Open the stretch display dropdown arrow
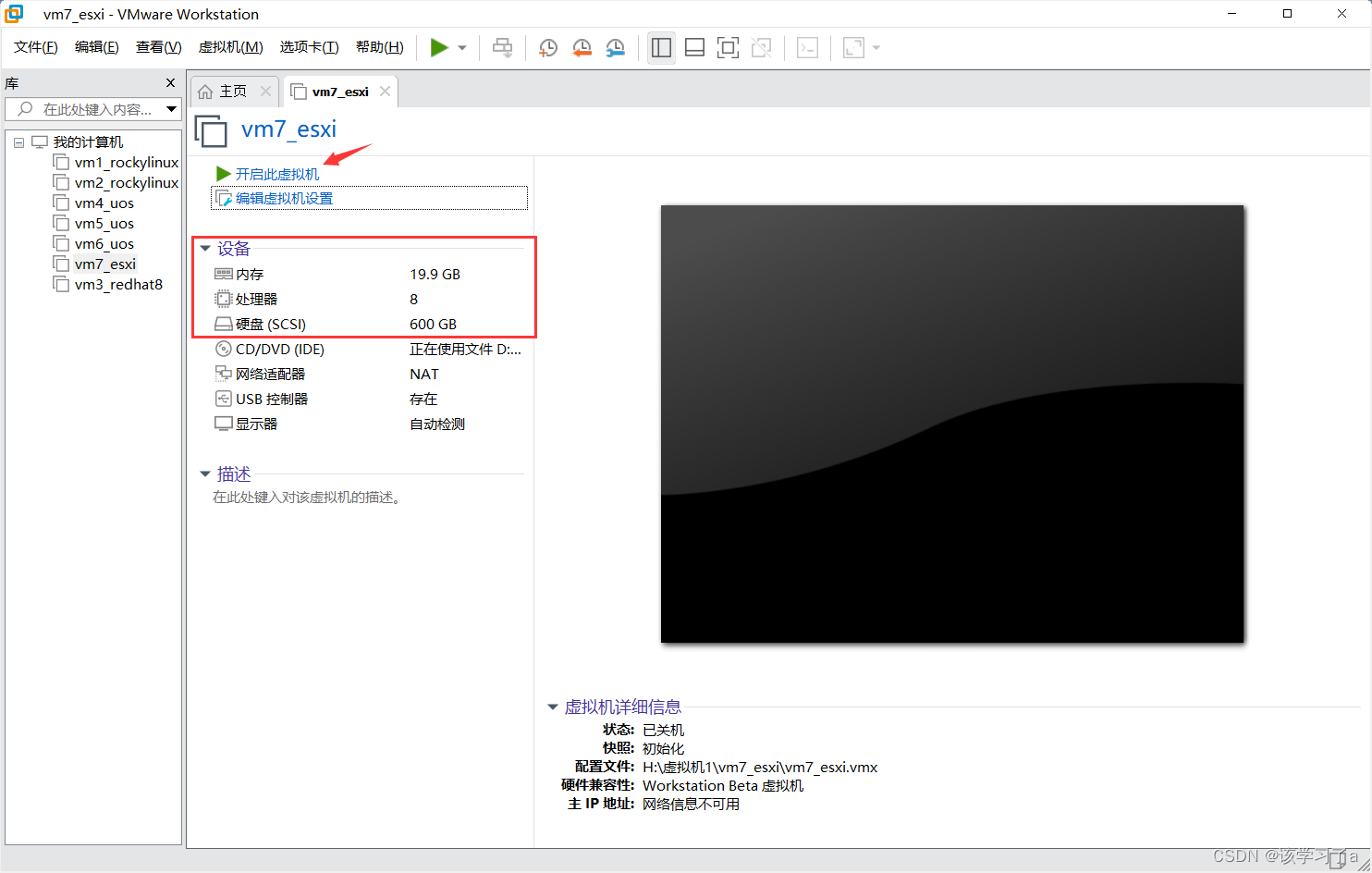Screen dimensions: 1372x873 tap(876, 48)
